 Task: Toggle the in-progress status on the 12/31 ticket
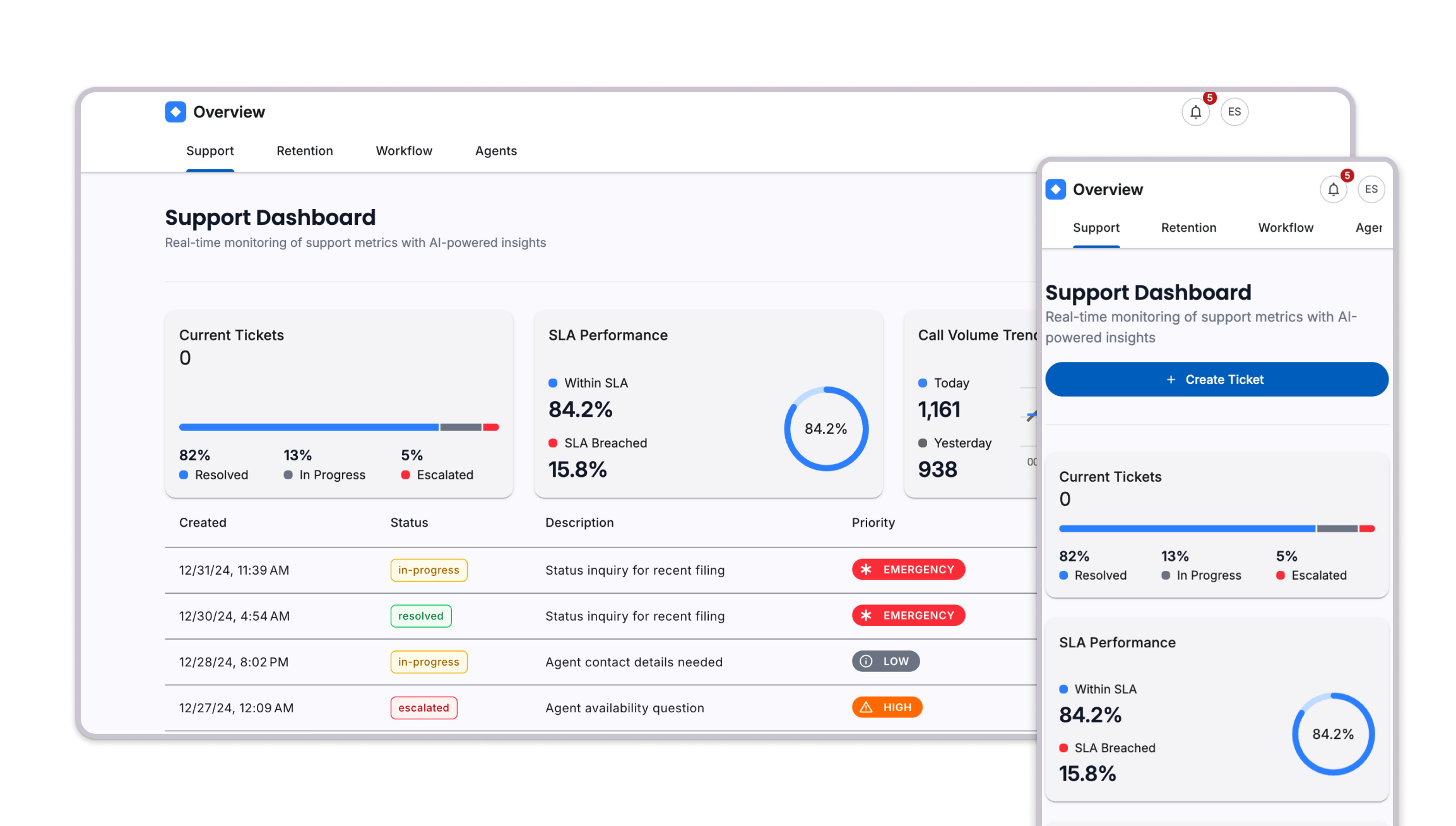(429, 569)
